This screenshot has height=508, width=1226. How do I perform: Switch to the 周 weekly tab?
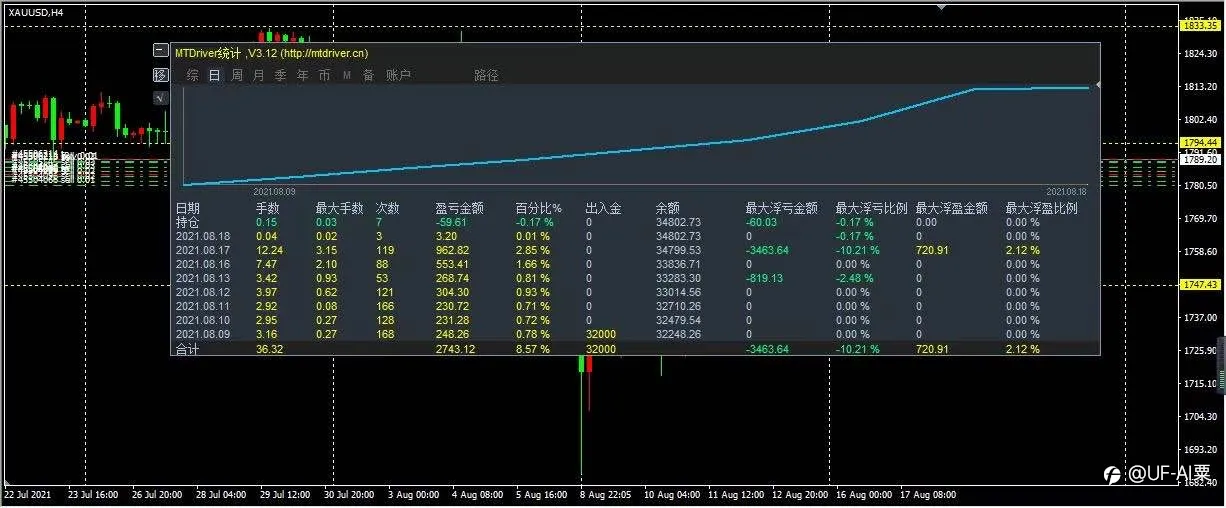click(x=236, y=75)
